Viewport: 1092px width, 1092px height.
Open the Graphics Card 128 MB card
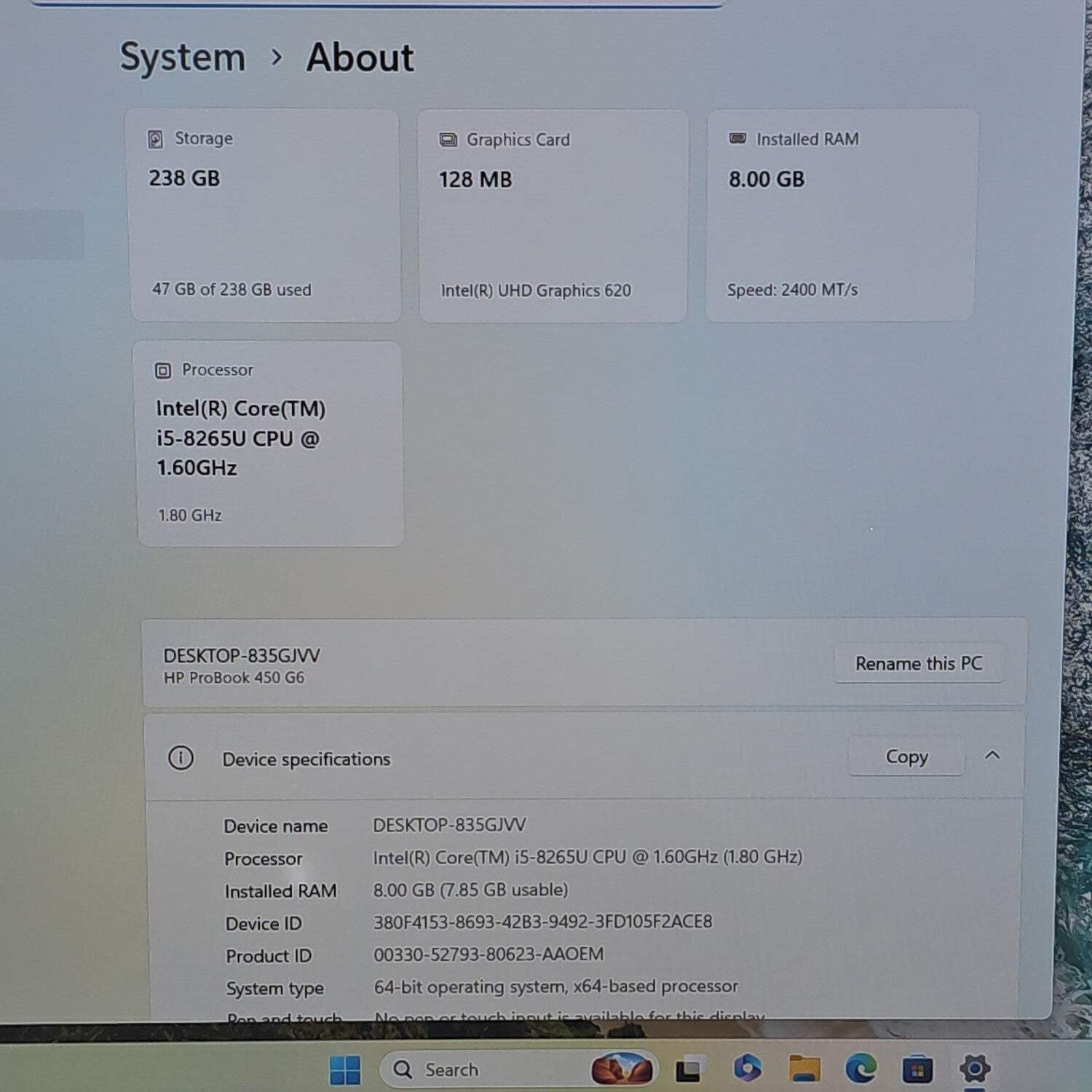(553, 215)
